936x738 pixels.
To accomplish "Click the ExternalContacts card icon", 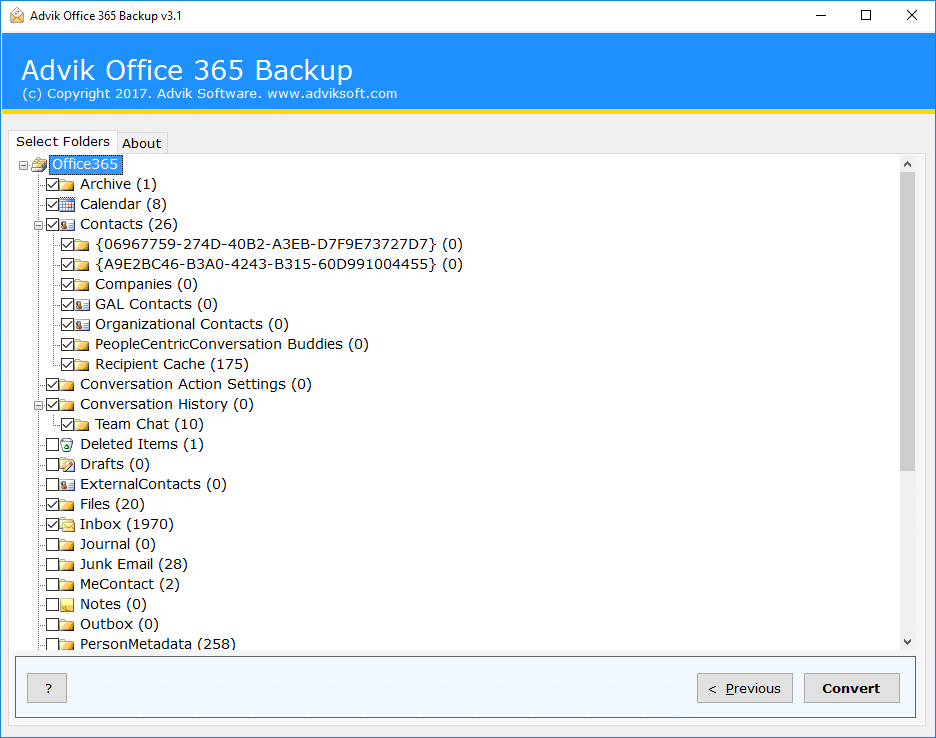I will tap(67, 485).
